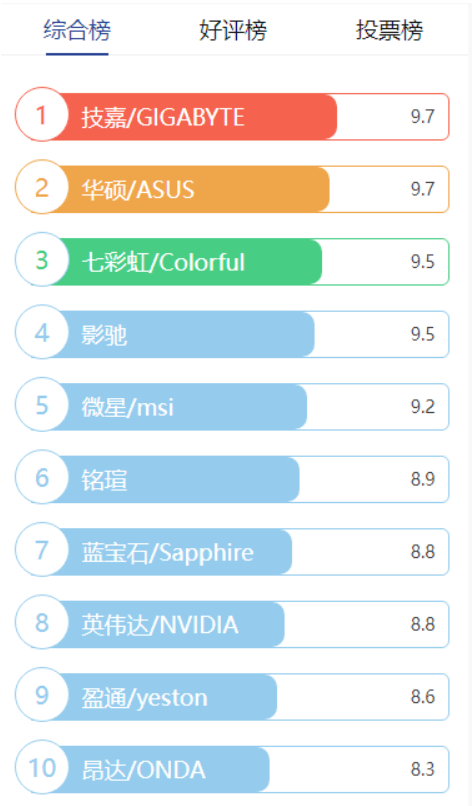Open the 昂达/ONDA brand entry
Image resolution: width=473 pixels, height=806 pixels.
click(232, 770)
